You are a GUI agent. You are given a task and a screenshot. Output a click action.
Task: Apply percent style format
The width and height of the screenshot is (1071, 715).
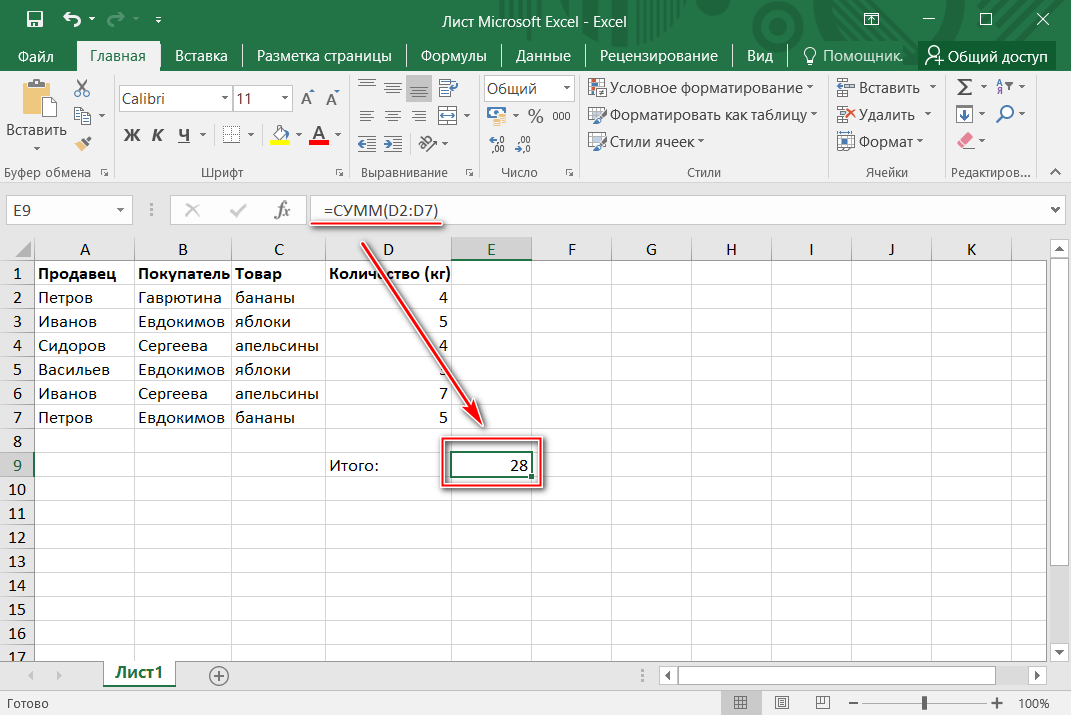coord(536,115)
